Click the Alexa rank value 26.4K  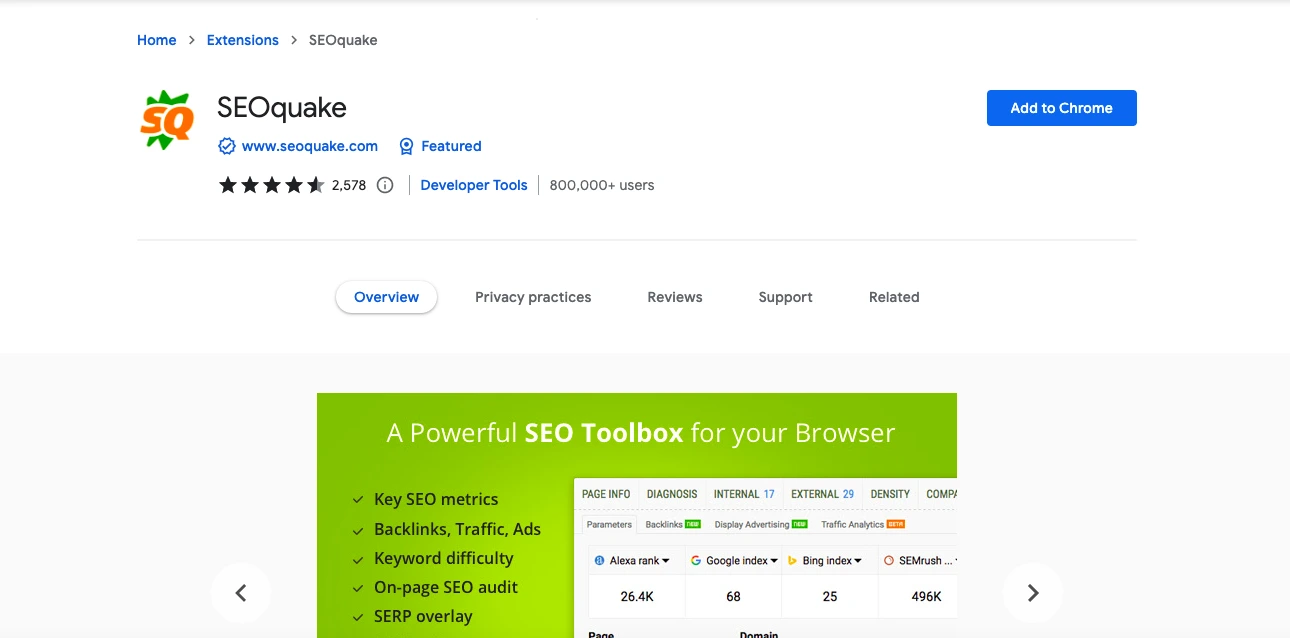(637, 596)
